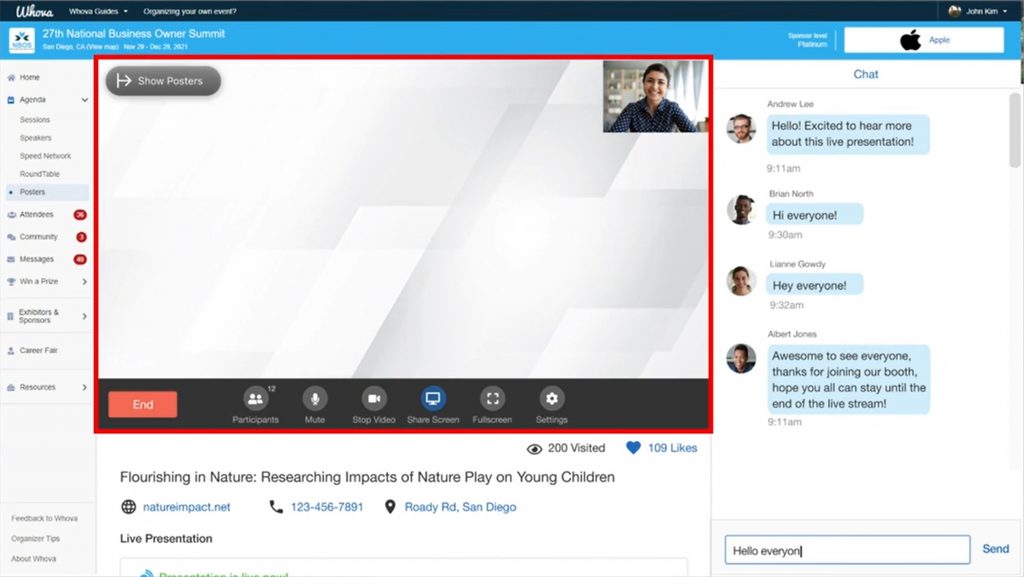Select Posters in the sidebar
Image resolution: width=1024 pixels, height=577 pixels.
36,191
